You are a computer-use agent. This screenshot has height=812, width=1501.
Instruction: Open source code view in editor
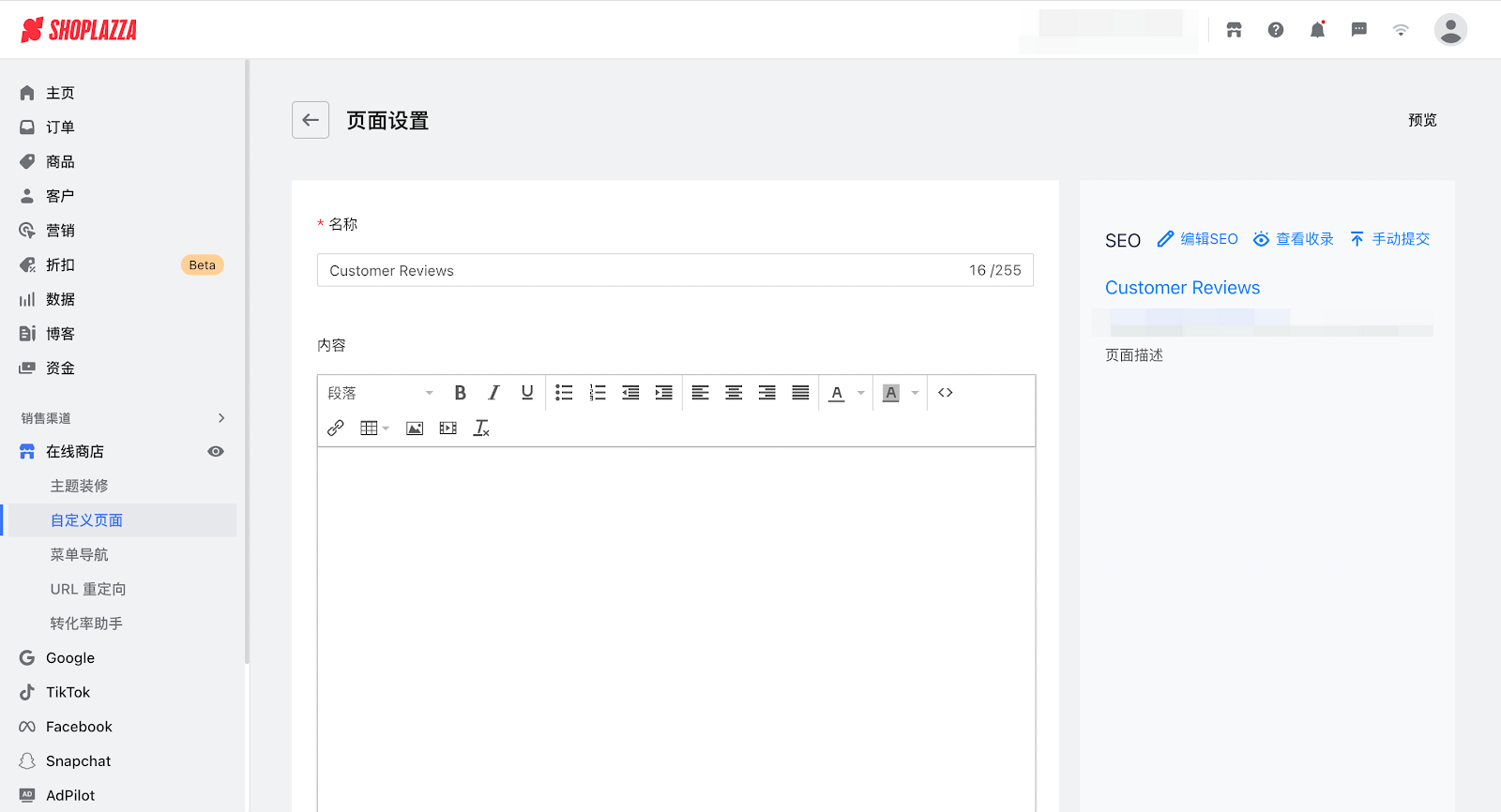[946, 393]
